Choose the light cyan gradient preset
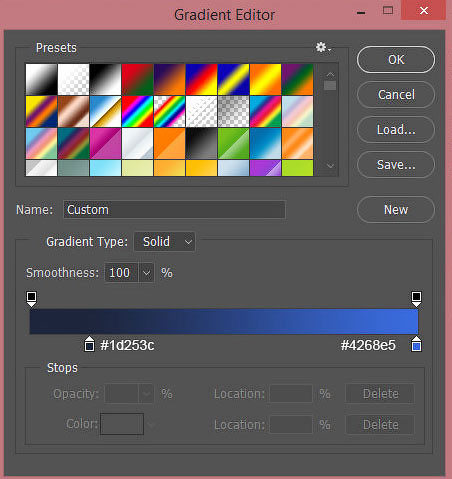 click(x=105, y=168)
